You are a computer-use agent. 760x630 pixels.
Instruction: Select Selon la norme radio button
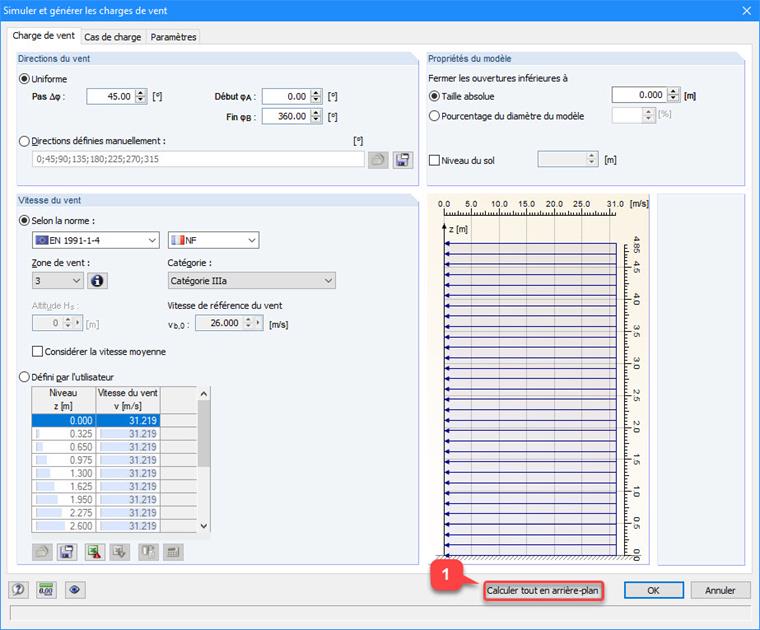coord(24,220)
